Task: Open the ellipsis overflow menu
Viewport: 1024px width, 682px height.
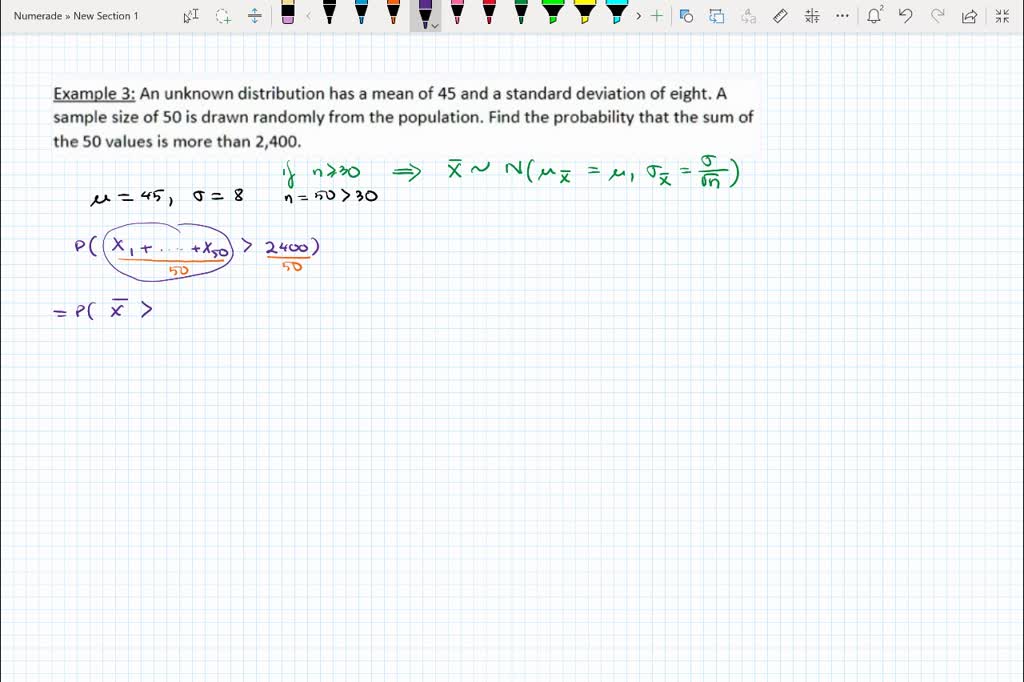Action: tap(842, 16)
